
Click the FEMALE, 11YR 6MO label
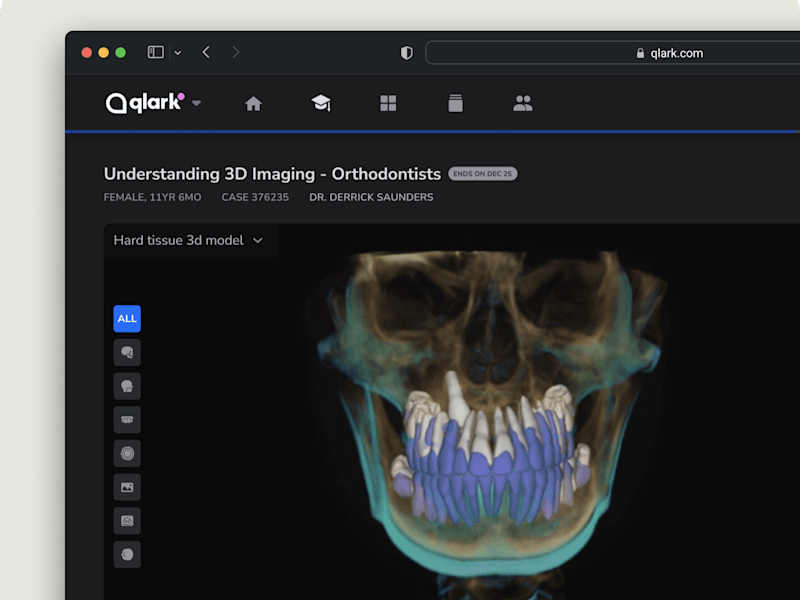[153, 197]
